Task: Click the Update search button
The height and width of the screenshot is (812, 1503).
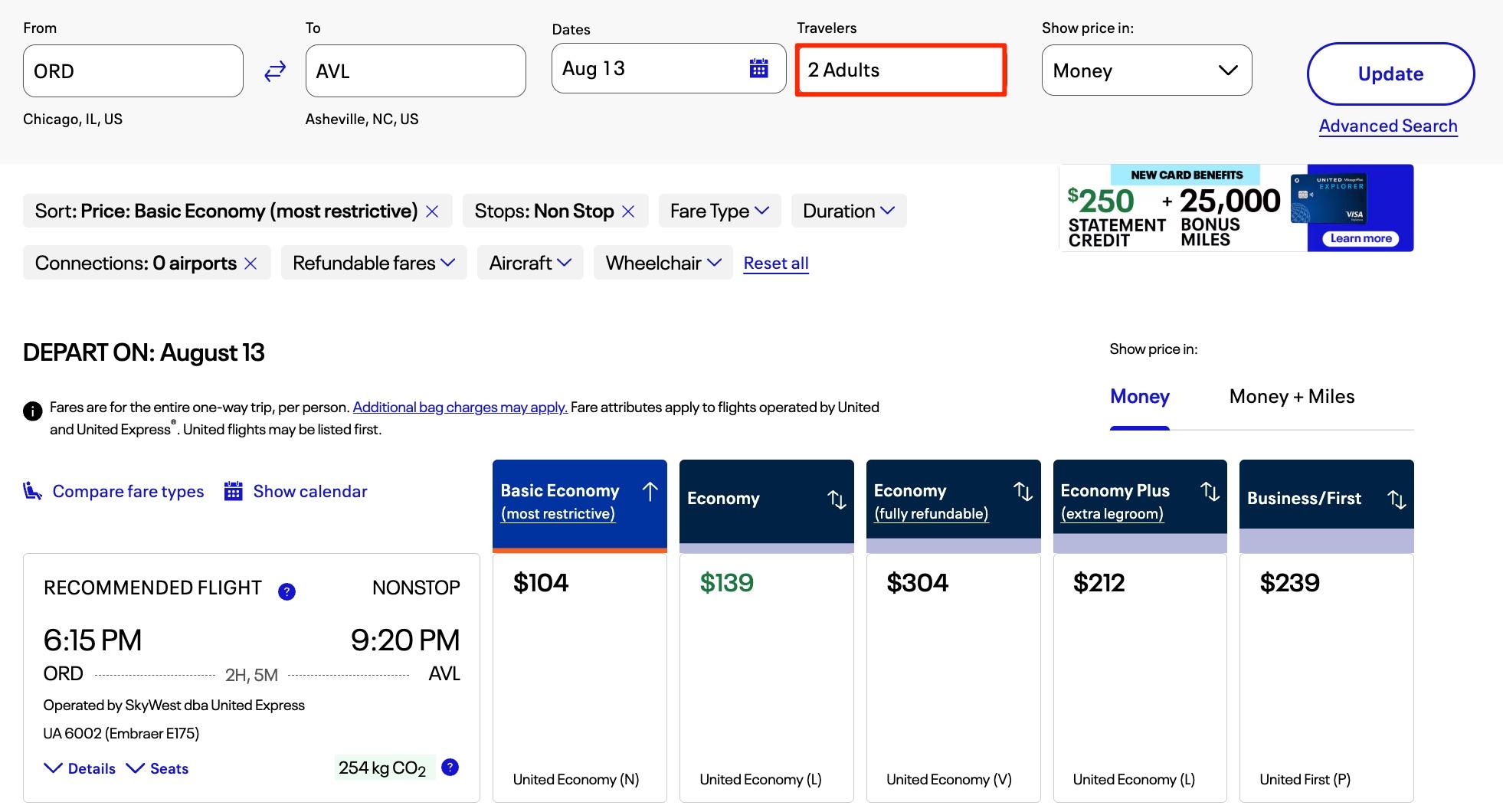Action: tap(1390, 74)
